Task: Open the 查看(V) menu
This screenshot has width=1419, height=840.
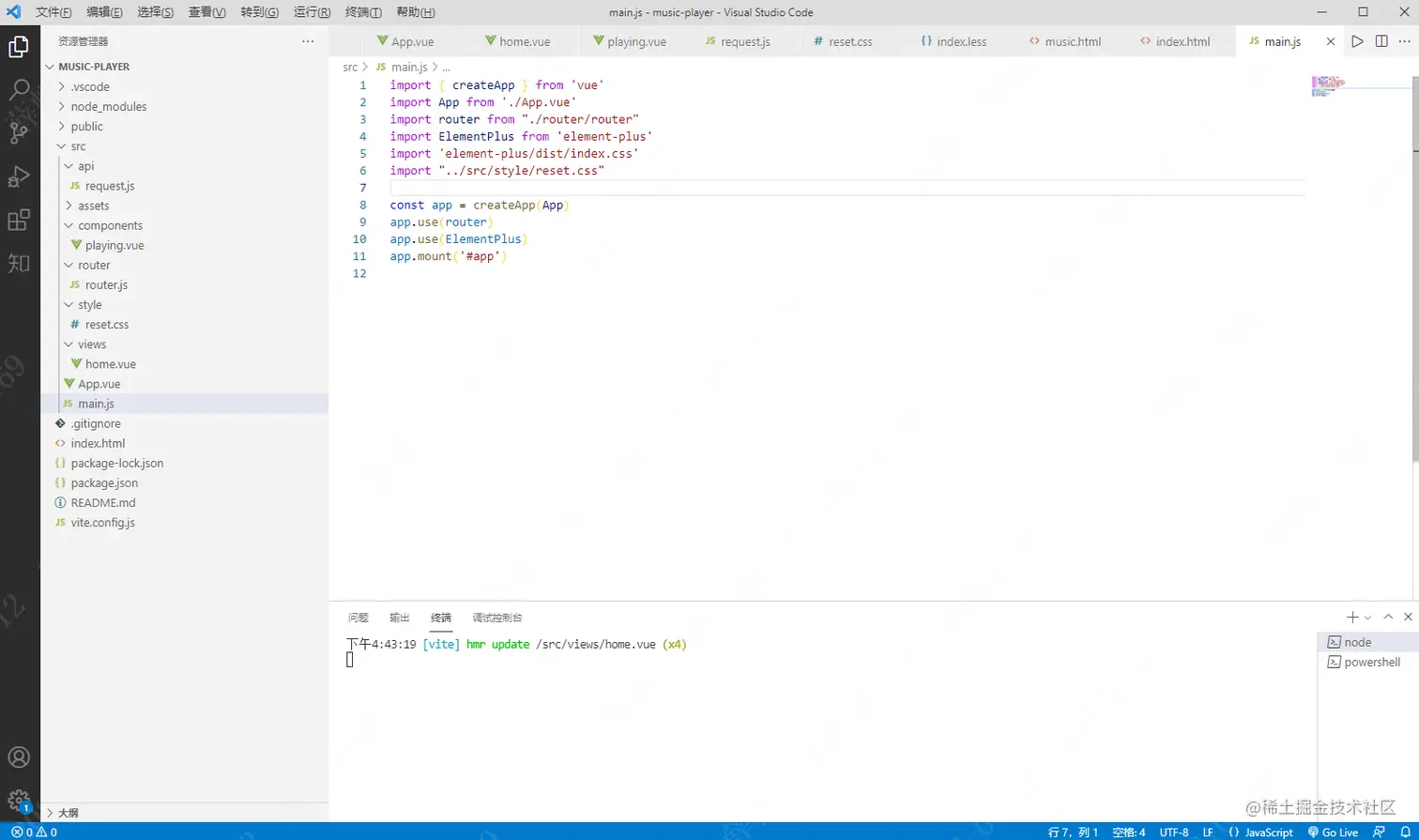Action: tap(206, 12)
